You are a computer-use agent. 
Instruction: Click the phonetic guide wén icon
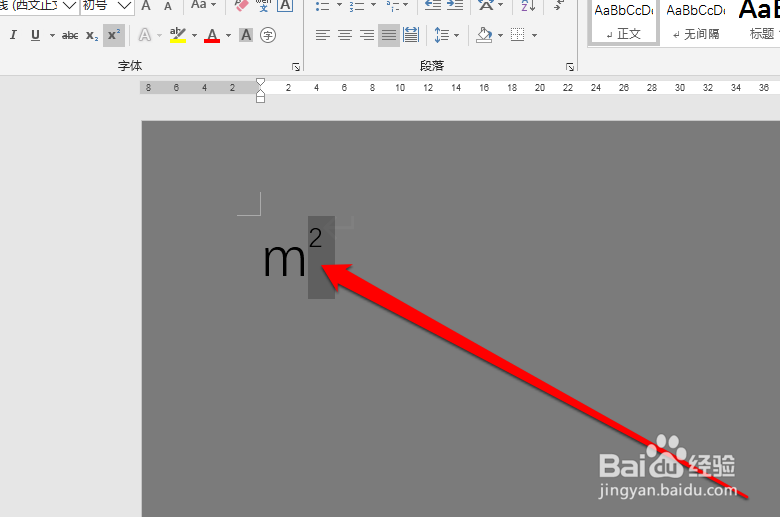(x=263, y=5)
